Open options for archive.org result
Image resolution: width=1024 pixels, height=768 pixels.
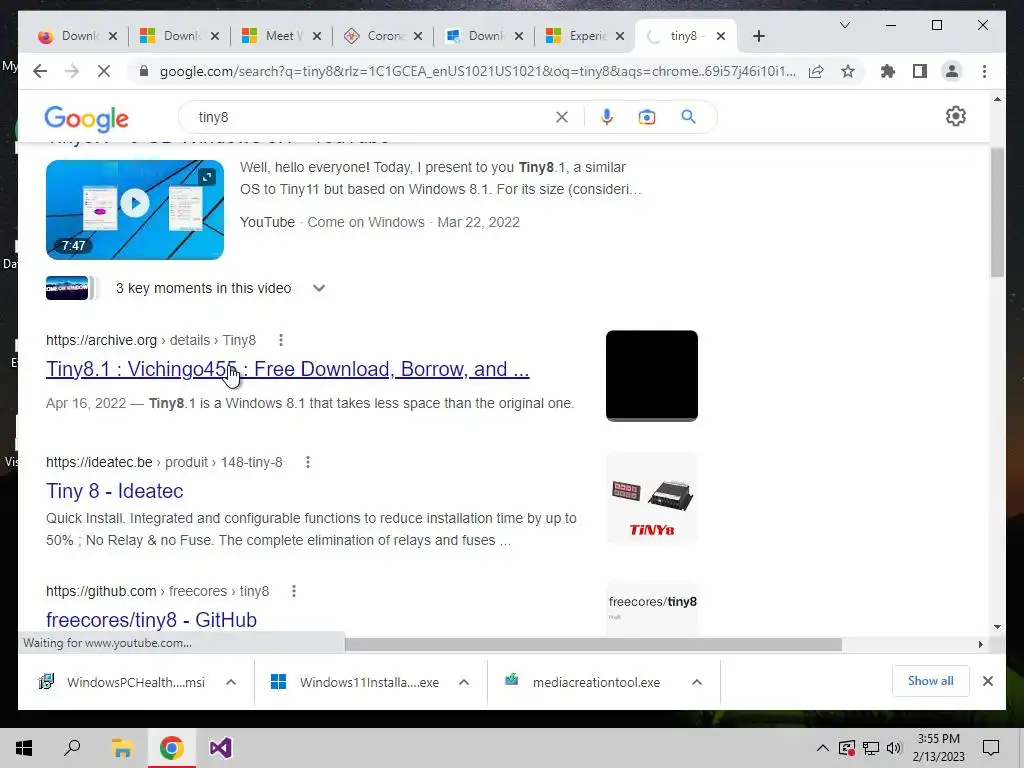click(x=281, y=340)
